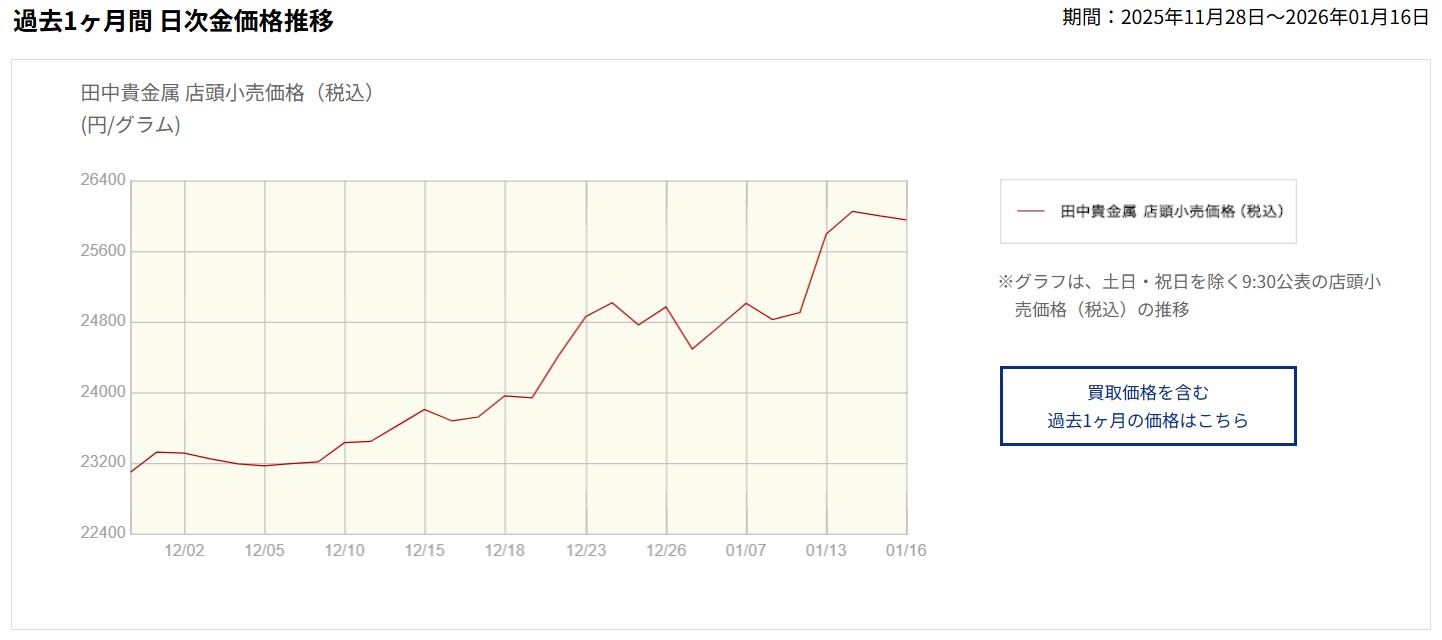Select the 期間 date range text at top right
Screen dimensions: 1442x640
1245,17
